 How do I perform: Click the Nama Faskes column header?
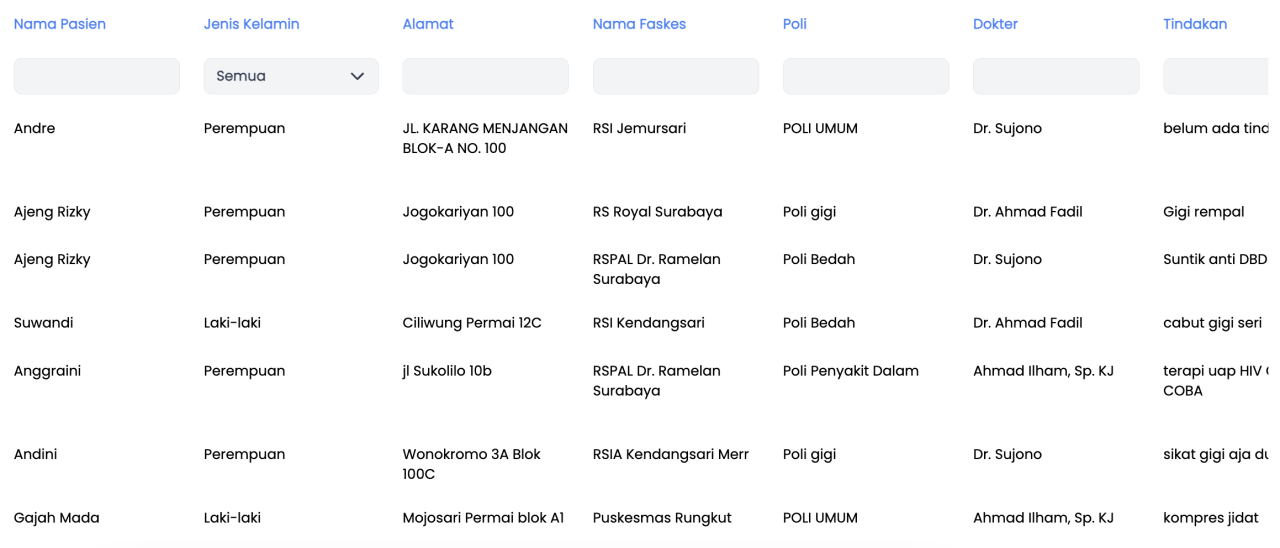[x=639, y=24]
